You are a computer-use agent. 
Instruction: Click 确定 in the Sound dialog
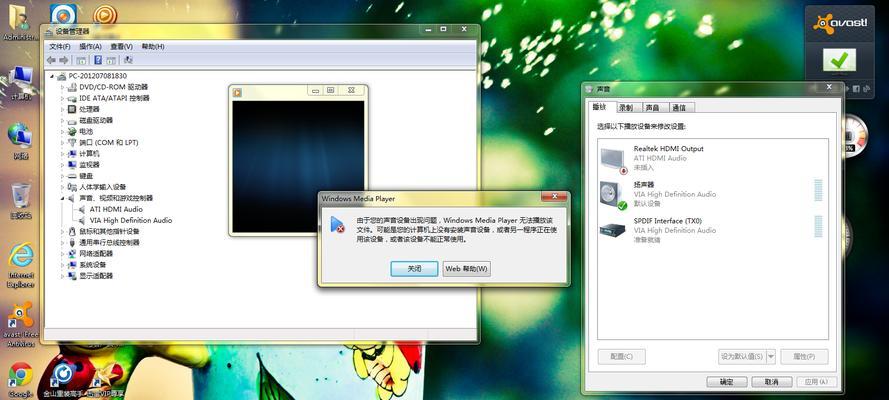click(x=726, y=382)
